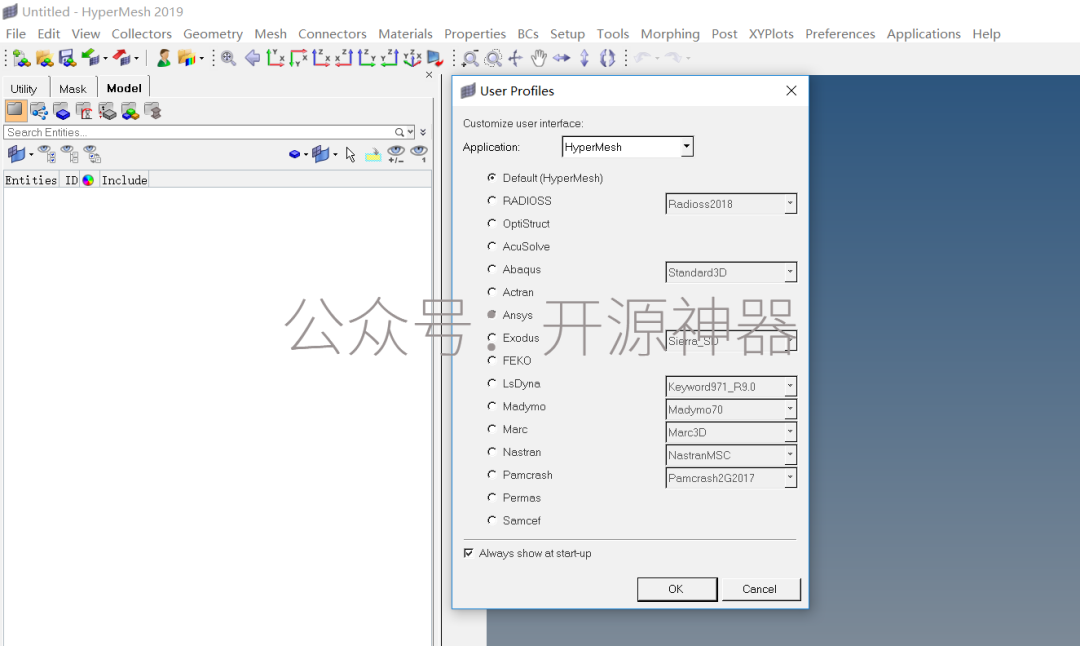Viewport: 1080px width, 646px height.
Task: Toggle Always show at start-up checkbox
Action: (x=468, y=553)
